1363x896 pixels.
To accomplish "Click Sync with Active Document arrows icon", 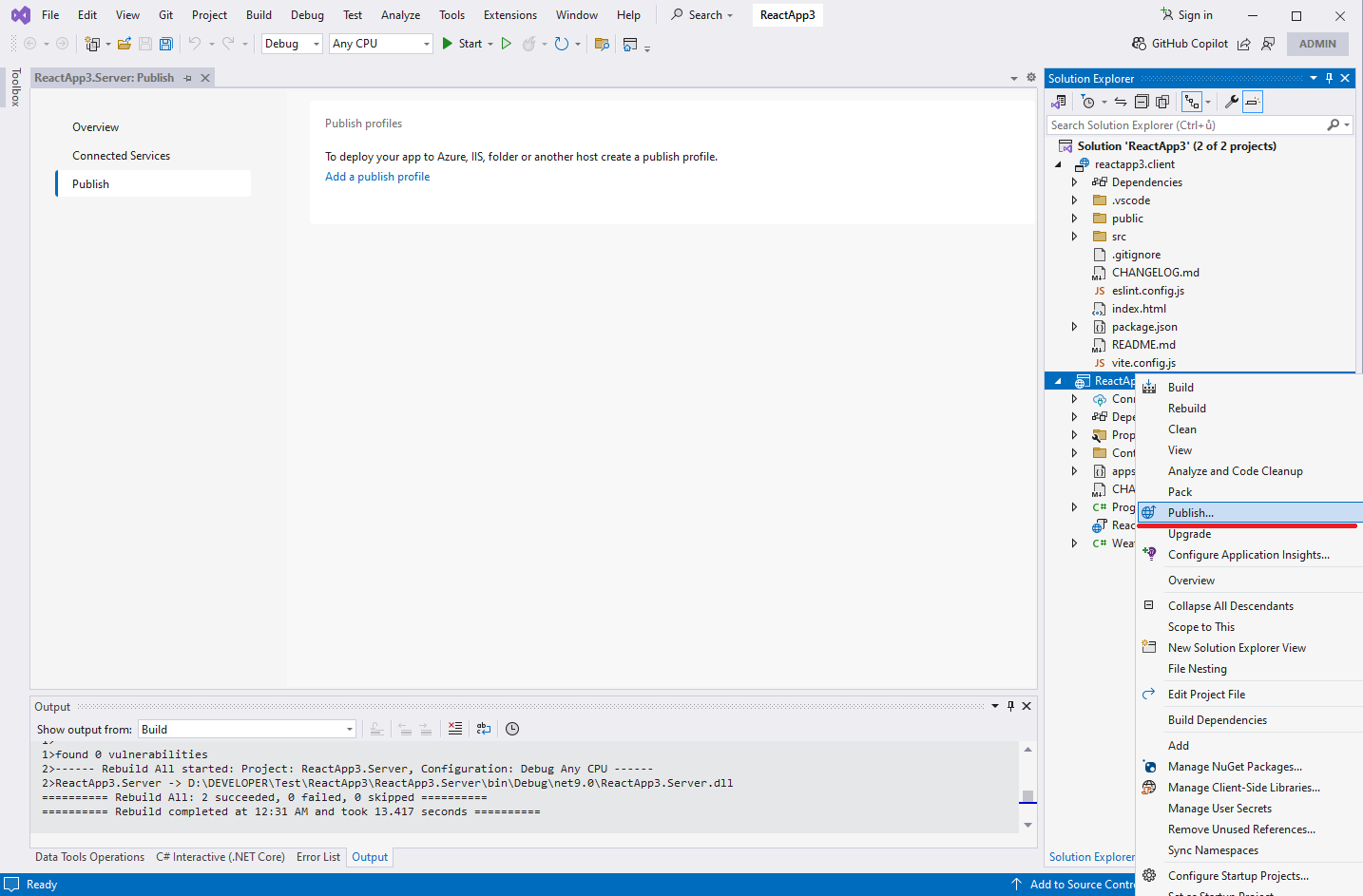I will pos(1121,102).
